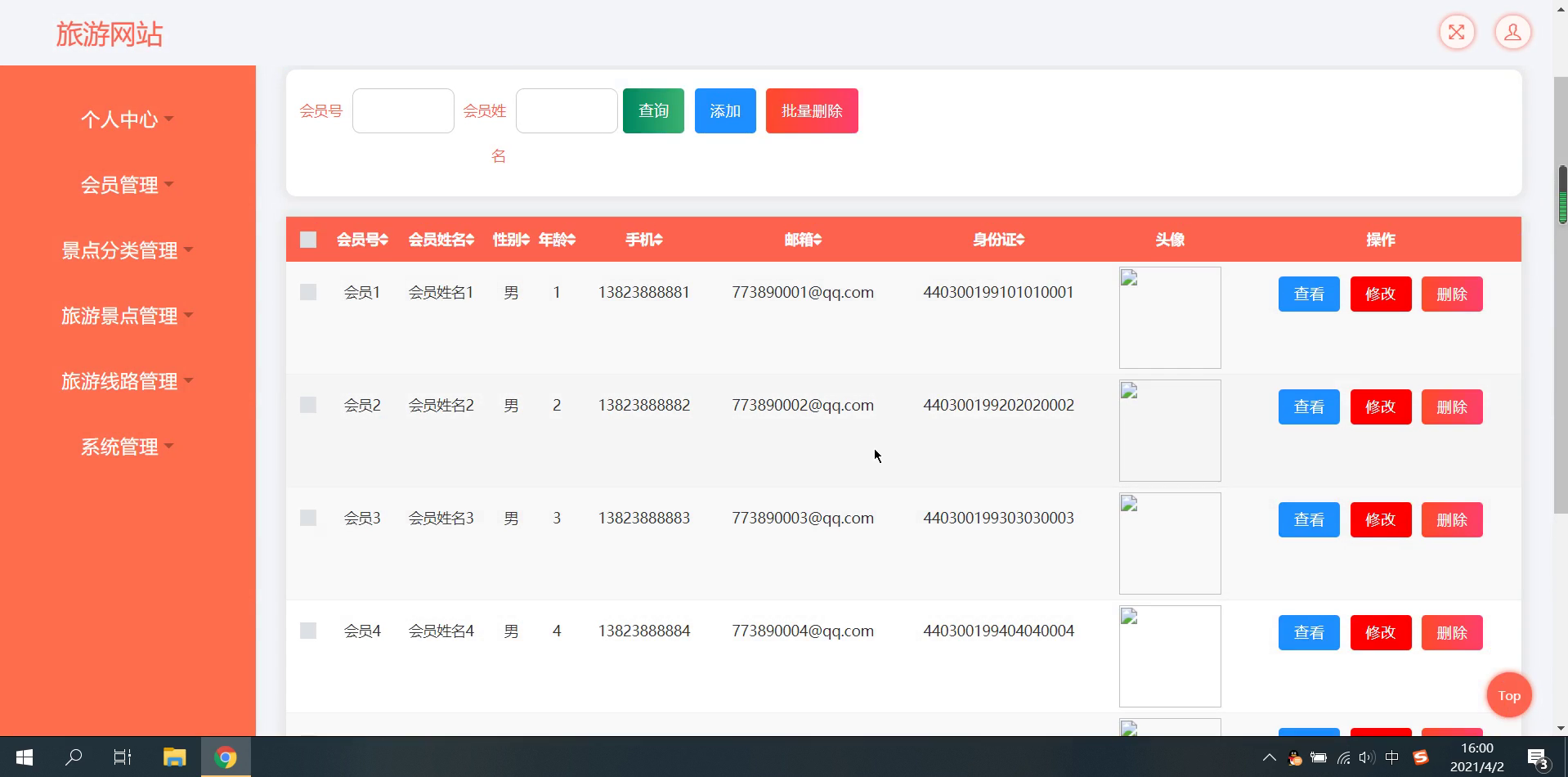Delete 会员2 with 删除 button
The width and height of the screenshot is (1568, 777).
[1452, 406]
